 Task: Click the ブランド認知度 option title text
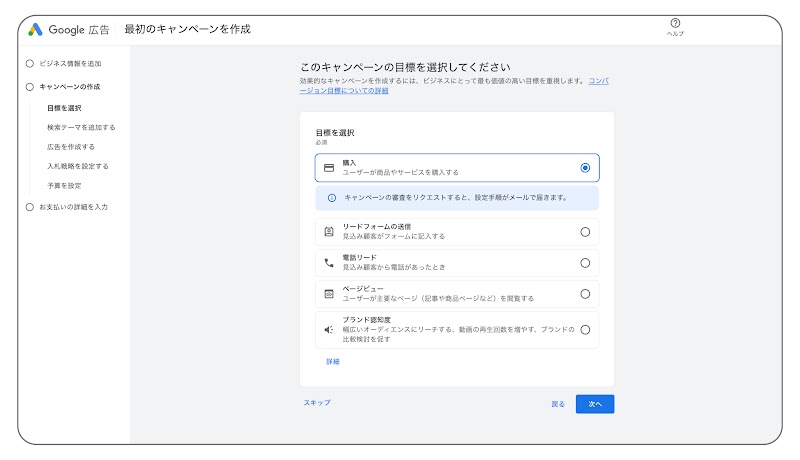pyautogui.click(x=366, y=320)
